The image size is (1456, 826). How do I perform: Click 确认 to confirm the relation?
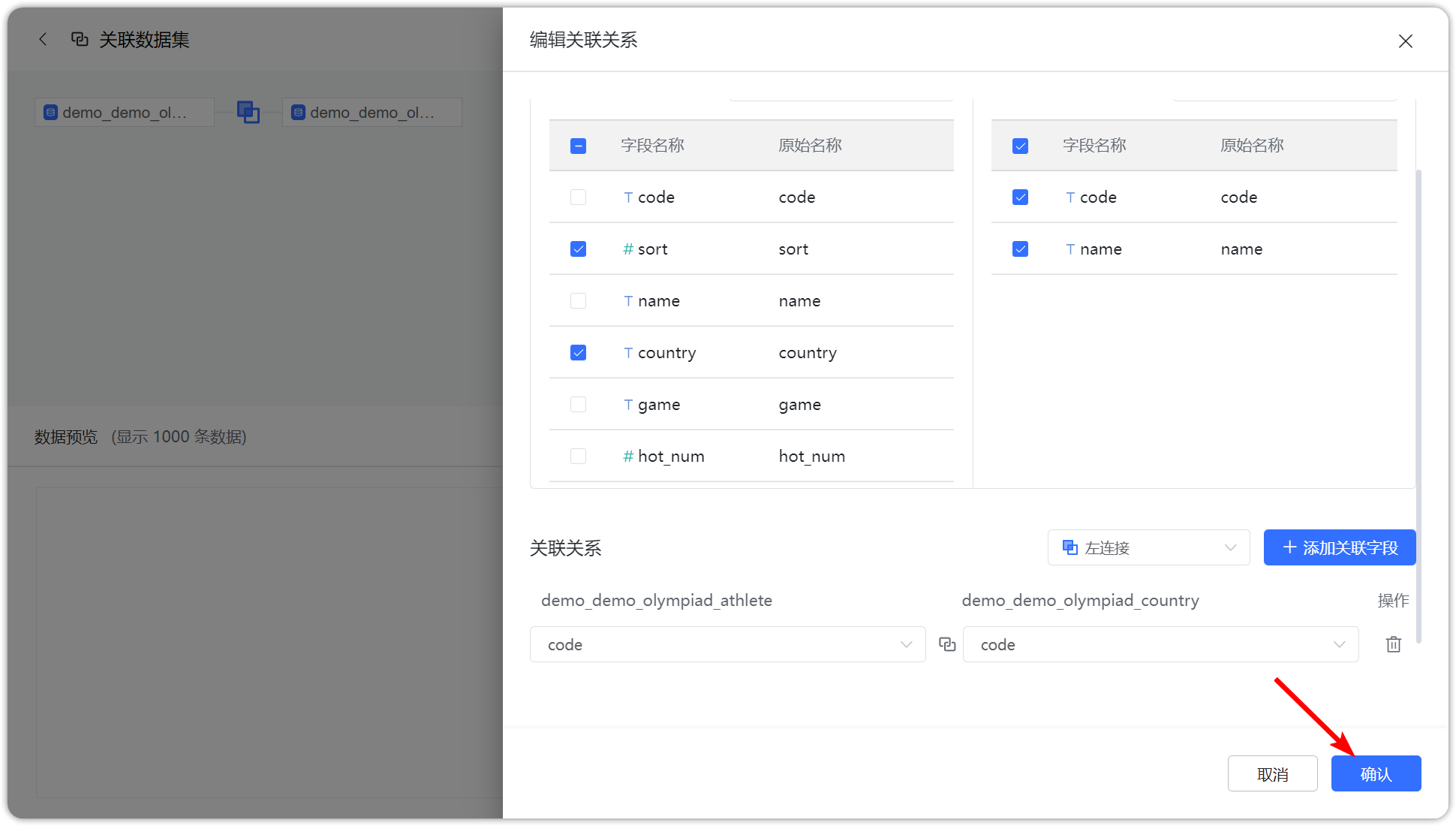(1376, 773)
